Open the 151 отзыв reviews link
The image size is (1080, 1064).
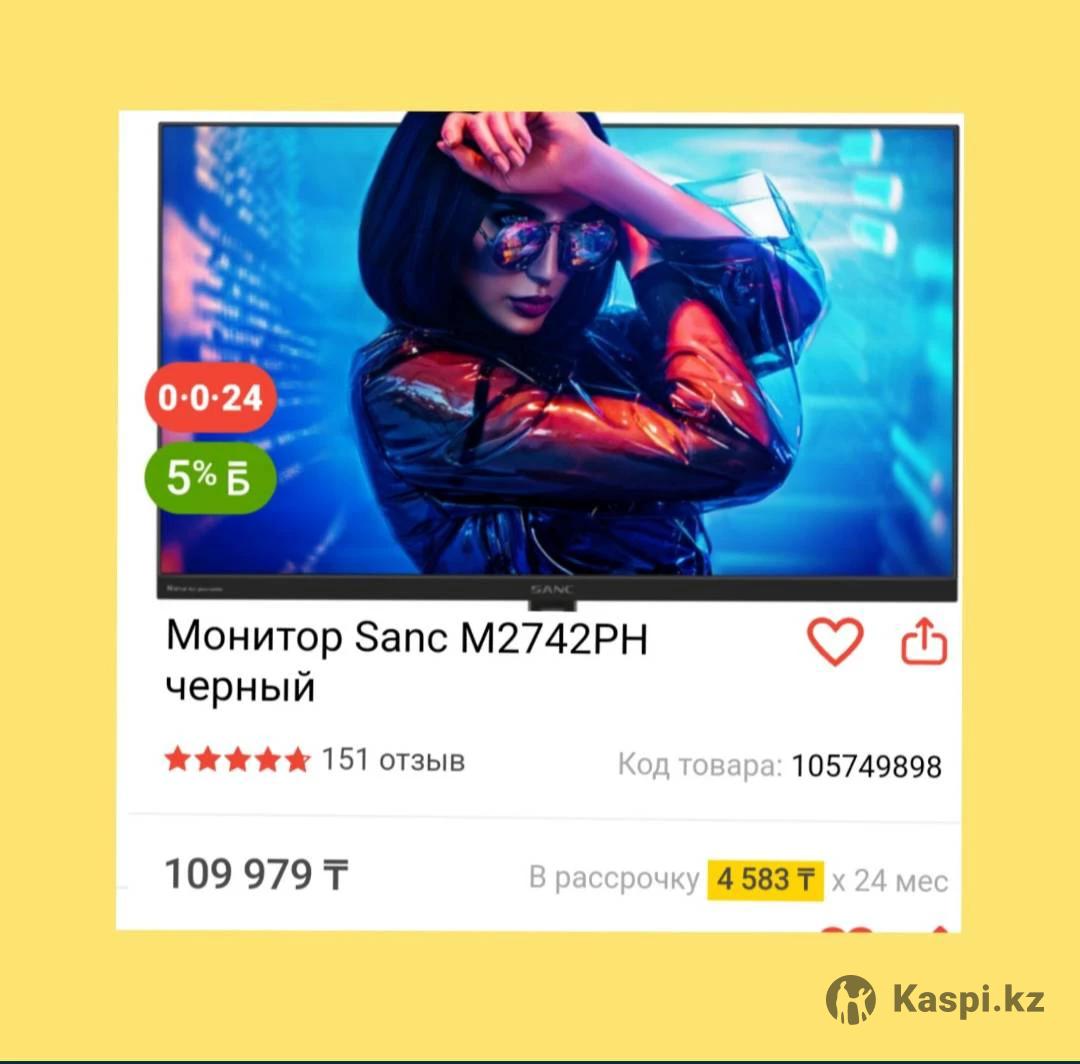393,760
